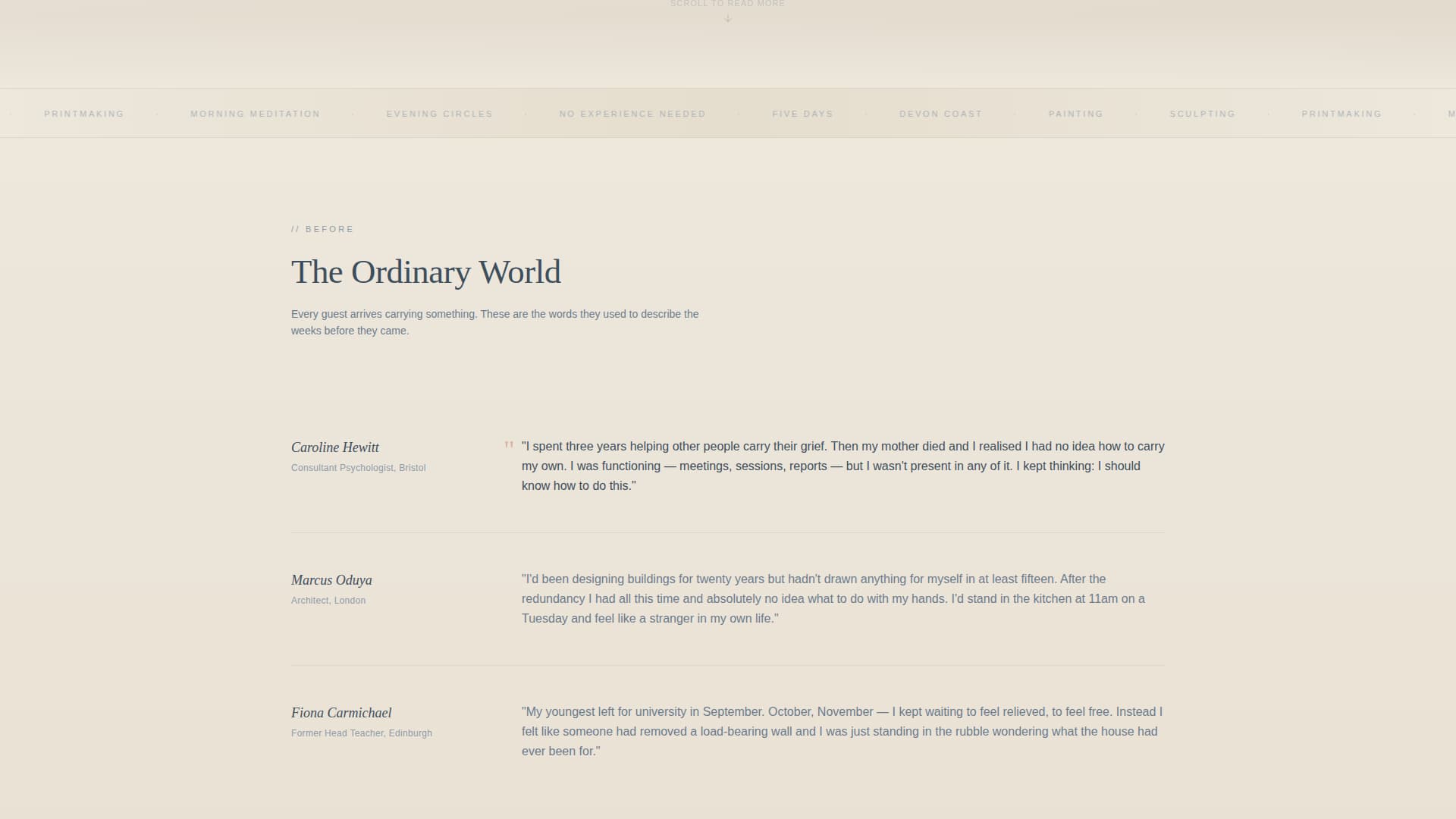
Task: Click Fiona Carmichael's Edinburgh subtitle
Action: tap(361, 733)
